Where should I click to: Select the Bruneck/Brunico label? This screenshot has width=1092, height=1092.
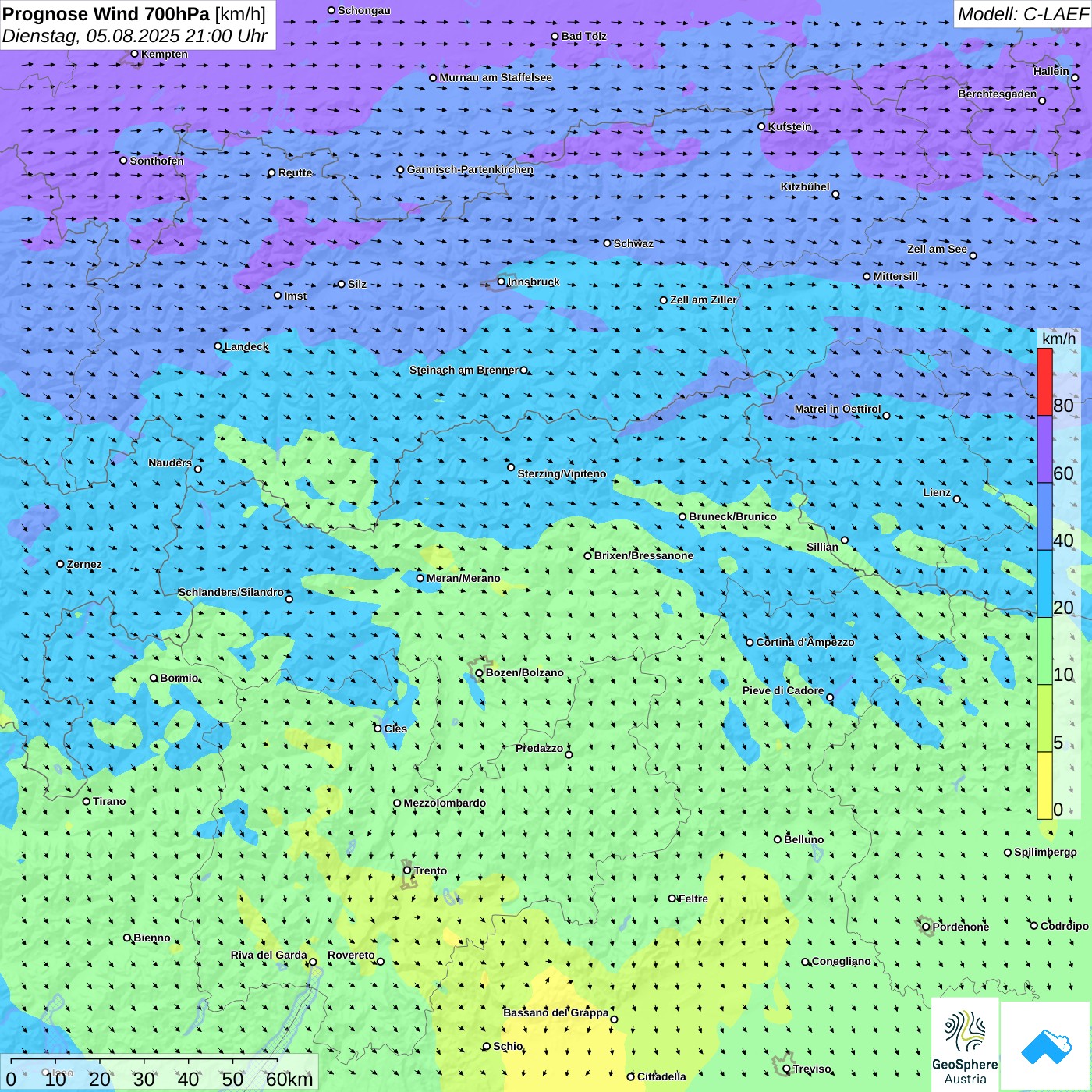click(x=732, y=516)
